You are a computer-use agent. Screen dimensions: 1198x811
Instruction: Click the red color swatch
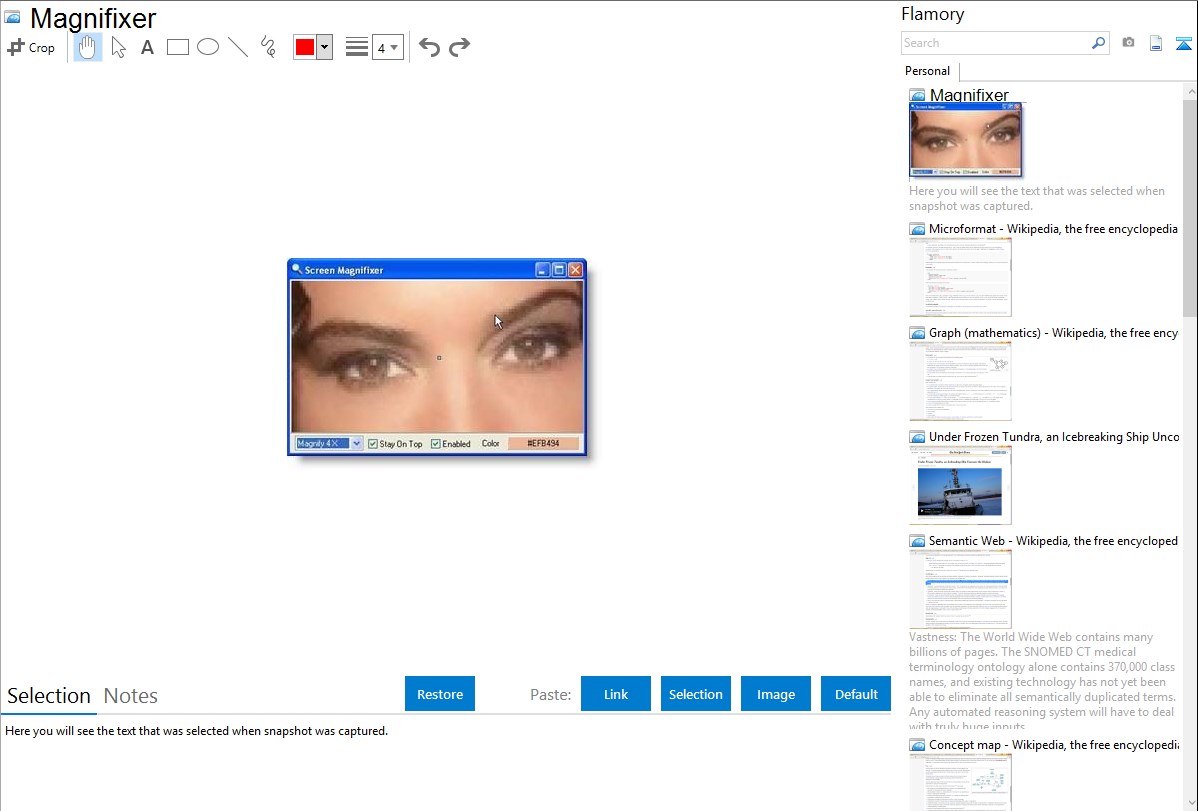click(x=305, y=47)
